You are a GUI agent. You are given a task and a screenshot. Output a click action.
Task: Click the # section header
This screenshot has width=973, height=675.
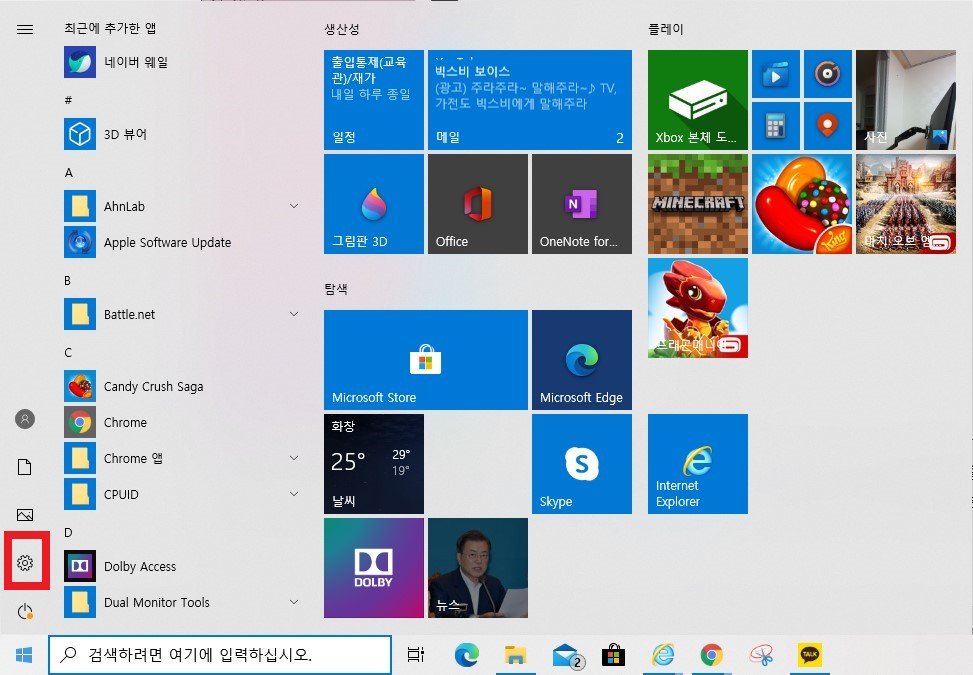(68, 100)
